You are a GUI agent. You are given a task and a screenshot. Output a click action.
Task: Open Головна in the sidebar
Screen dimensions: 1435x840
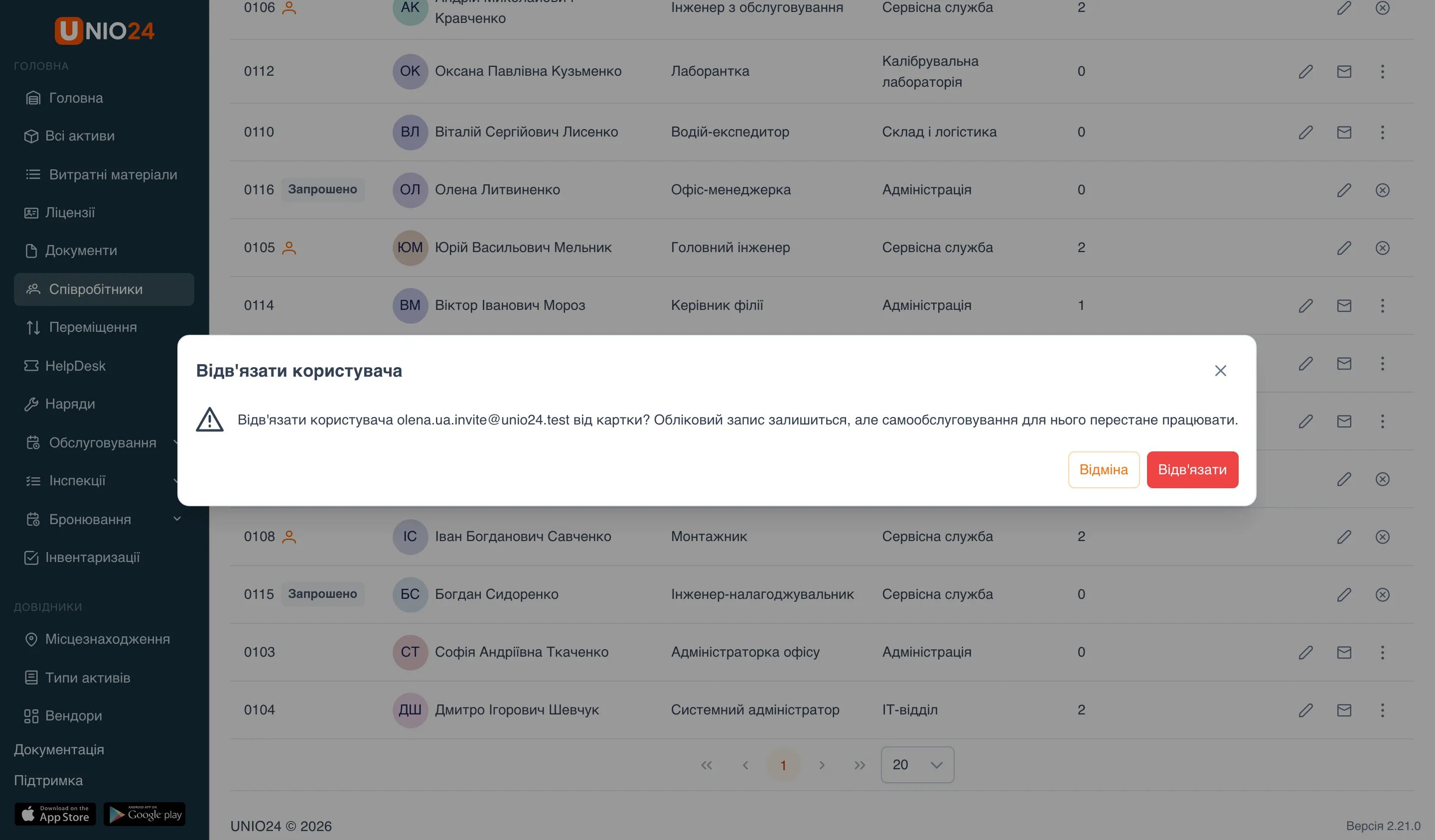(104, 98)
